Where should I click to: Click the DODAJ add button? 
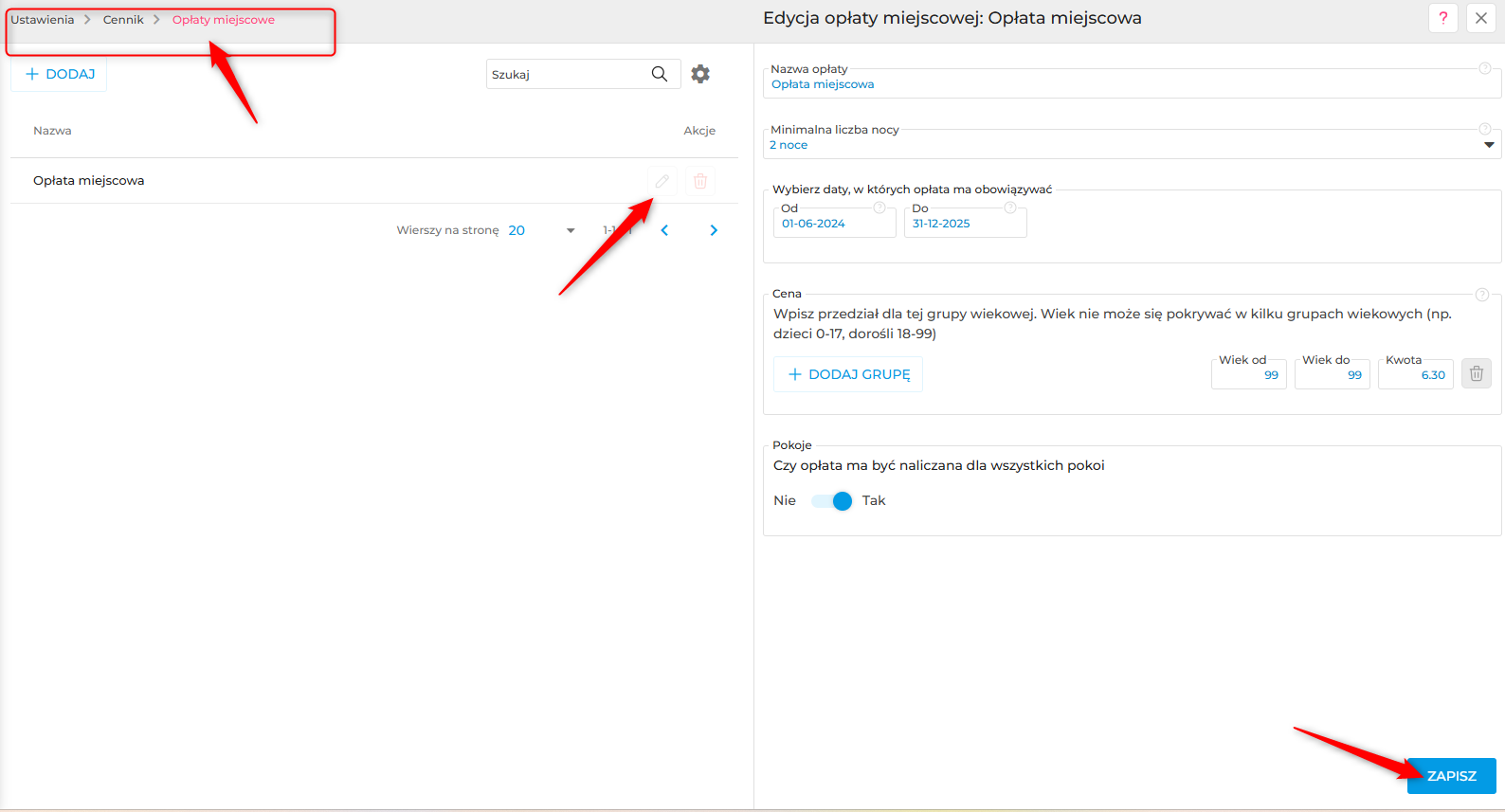point(59,74)
